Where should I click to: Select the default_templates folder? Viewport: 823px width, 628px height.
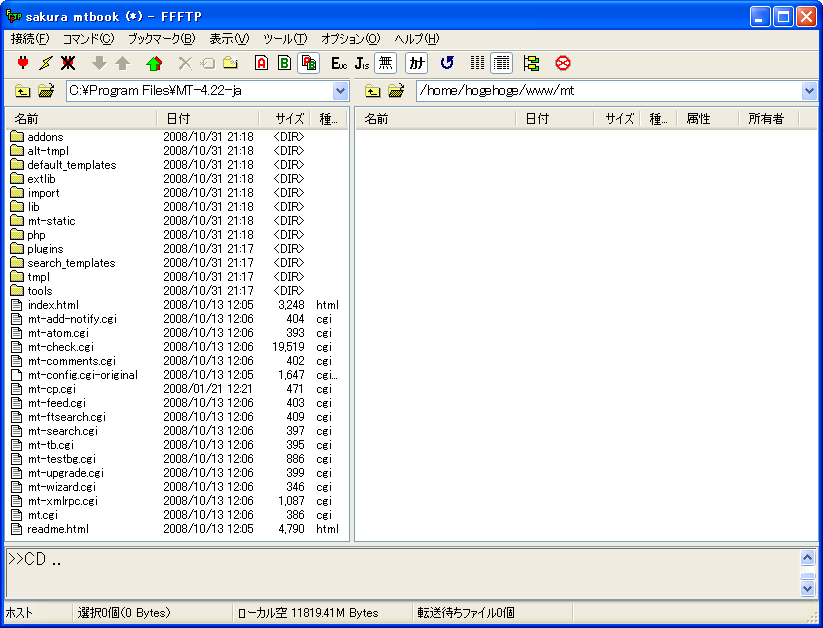(72, 165)
